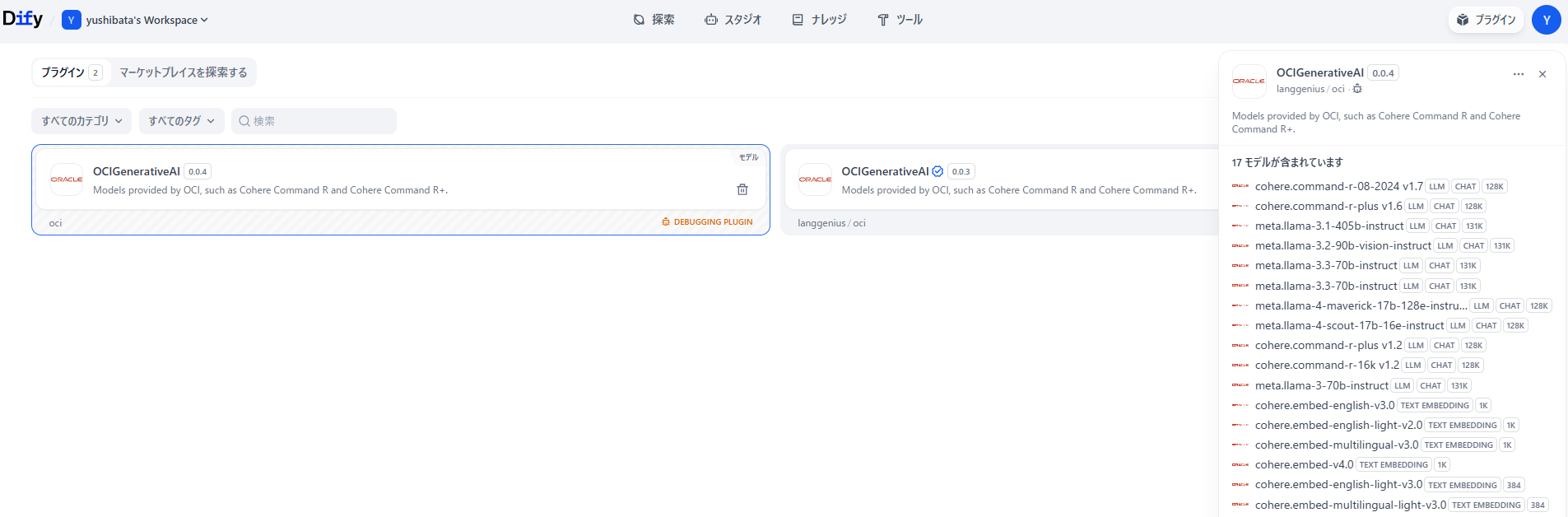Image resolution: width=1568 pixels, height=517 pixels.
Task: Select meta.llama-4-maverick-17b-128e model row
Action: click(x=1392, y=305)
